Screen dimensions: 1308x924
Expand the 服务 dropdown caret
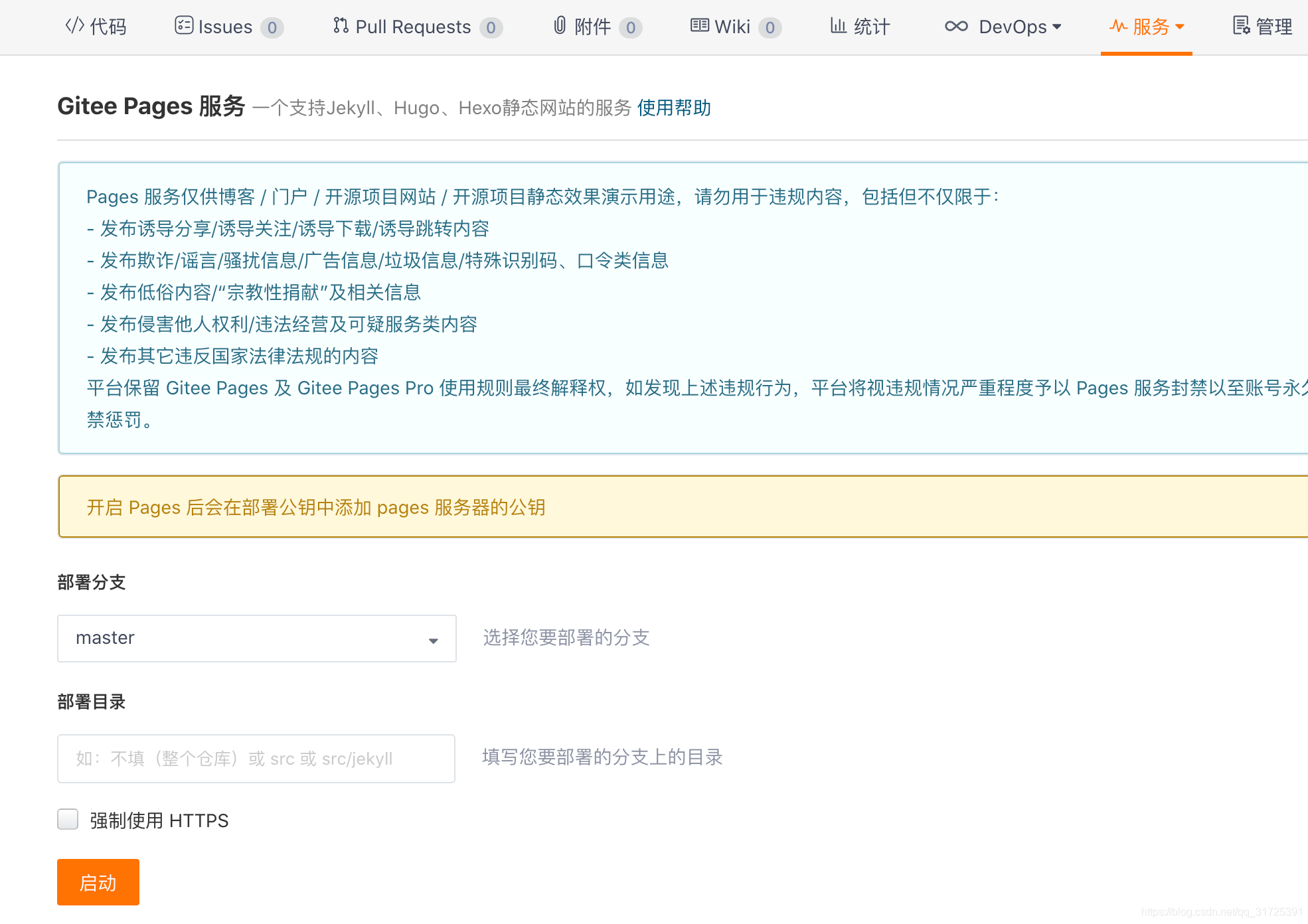coord(1180,27)
